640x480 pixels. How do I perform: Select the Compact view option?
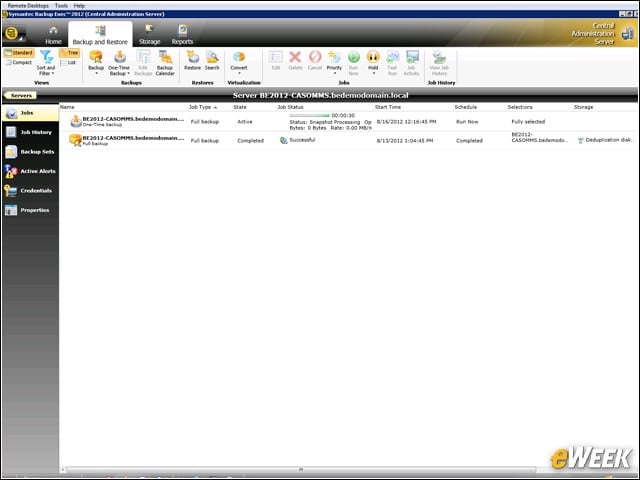[x=19, y=62]
